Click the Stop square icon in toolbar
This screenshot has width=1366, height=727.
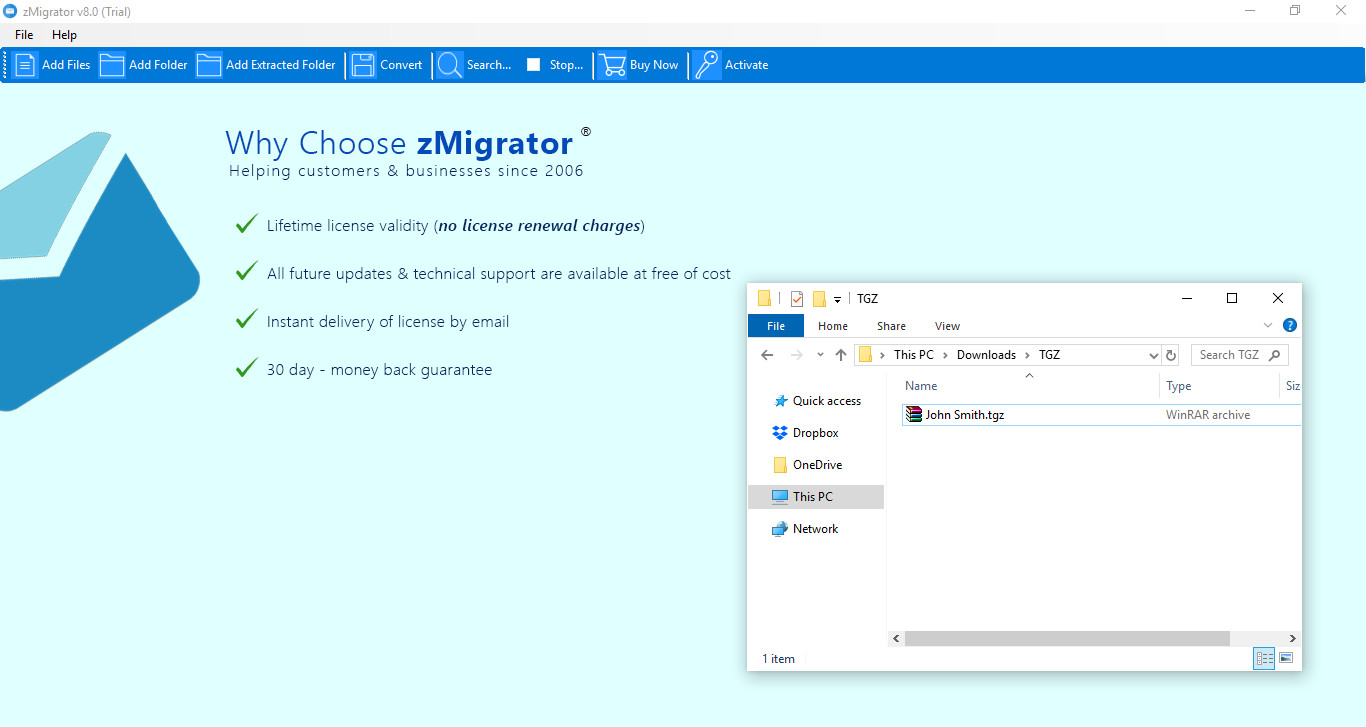tap(534, 65)
